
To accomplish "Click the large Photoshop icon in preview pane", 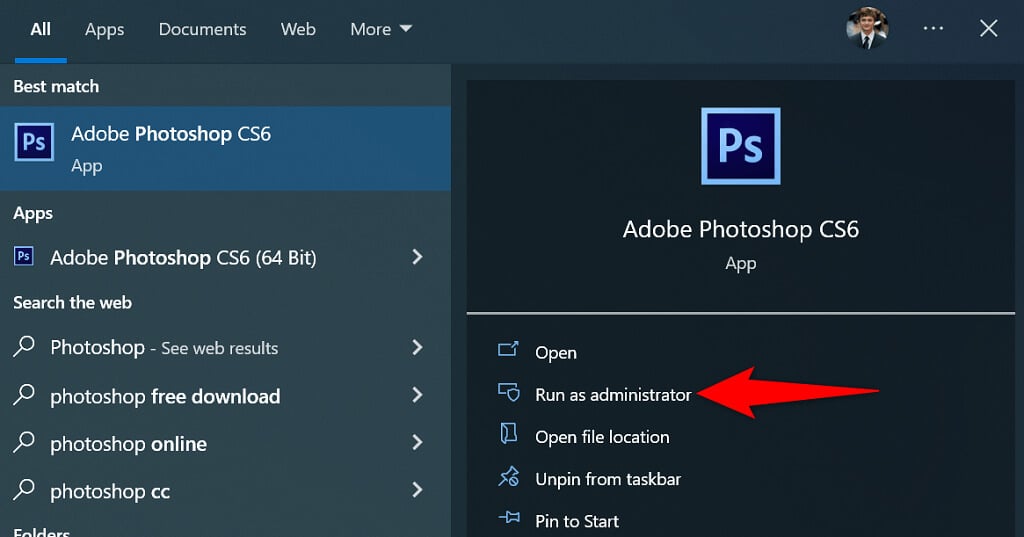I will [740, 146].
